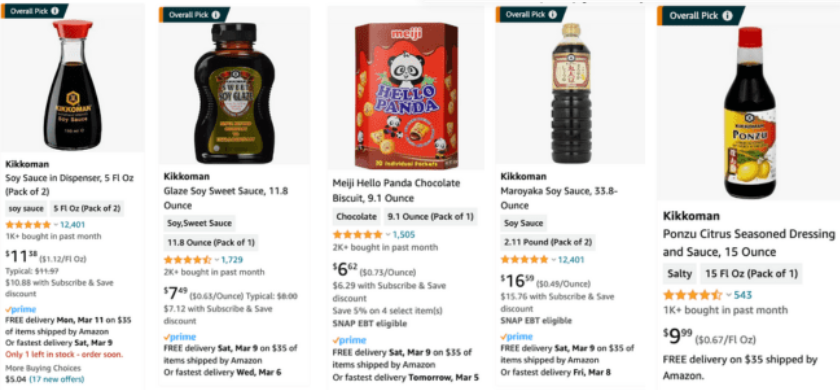Select the 9.1 Ounce (Pack of 1) option

(x=431, y=216)
